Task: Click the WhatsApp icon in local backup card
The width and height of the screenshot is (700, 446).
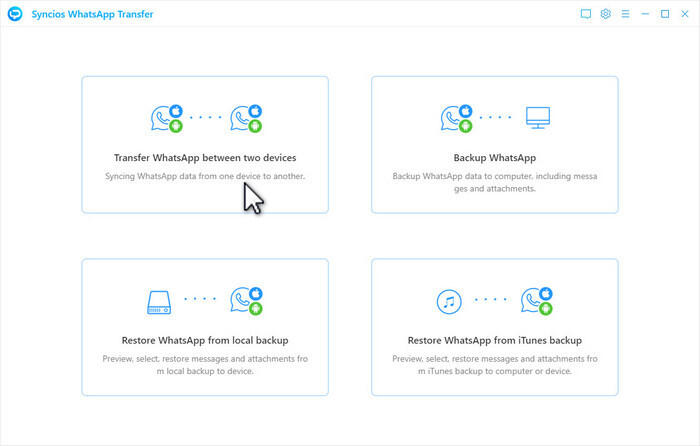Action: (x=246, y=300)
